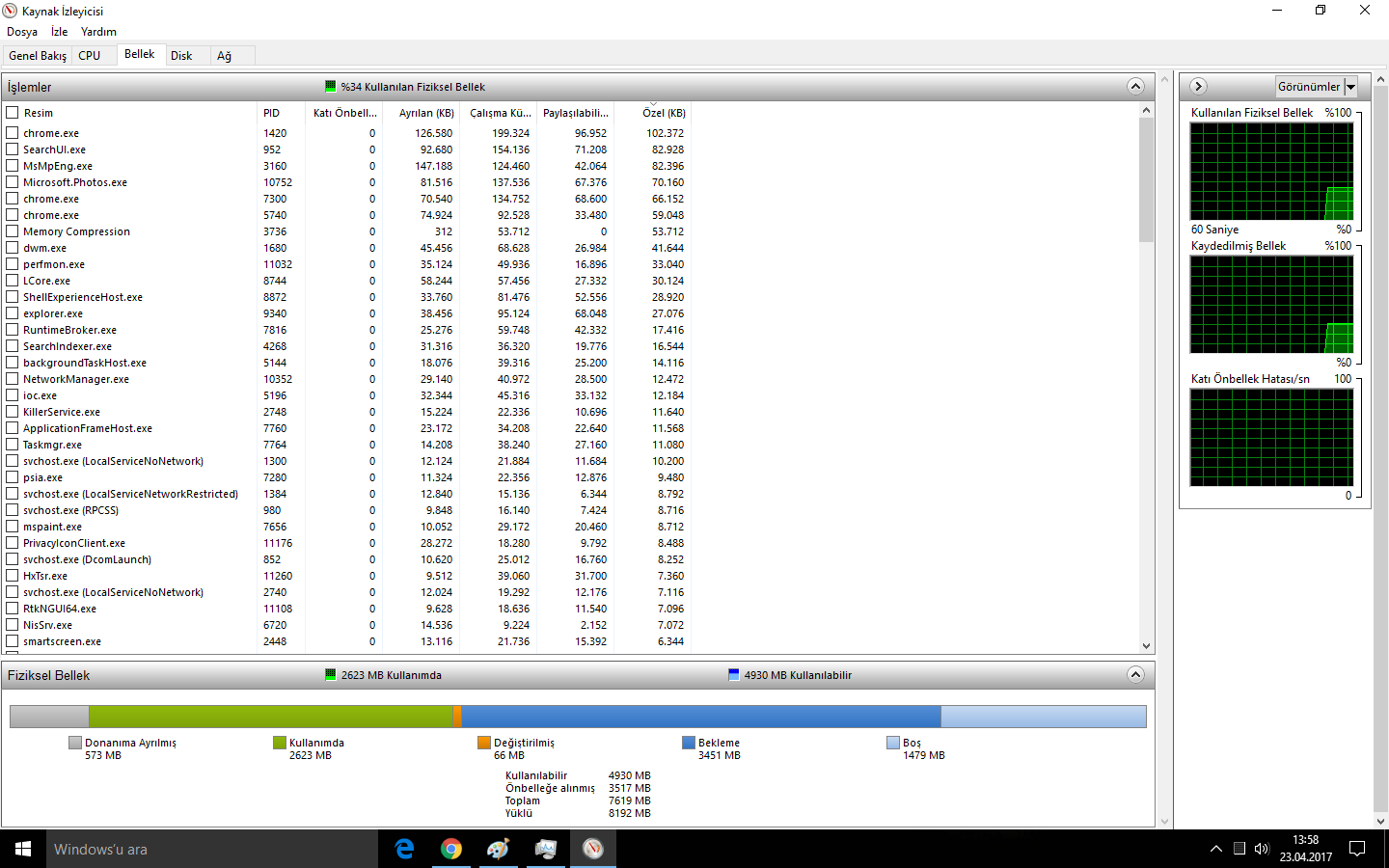Sort by Katı Önbell... column header
This screenshot has height=868, width=1389.
click(344, 113)
